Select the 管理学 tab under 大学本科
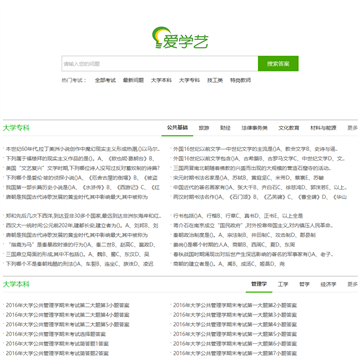360x360 pixels. 259,284
